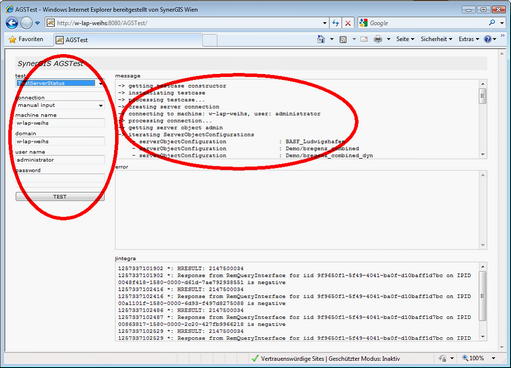Click error box scroll up arrow
The image size is (511, 368).
[x=483, y=175]
